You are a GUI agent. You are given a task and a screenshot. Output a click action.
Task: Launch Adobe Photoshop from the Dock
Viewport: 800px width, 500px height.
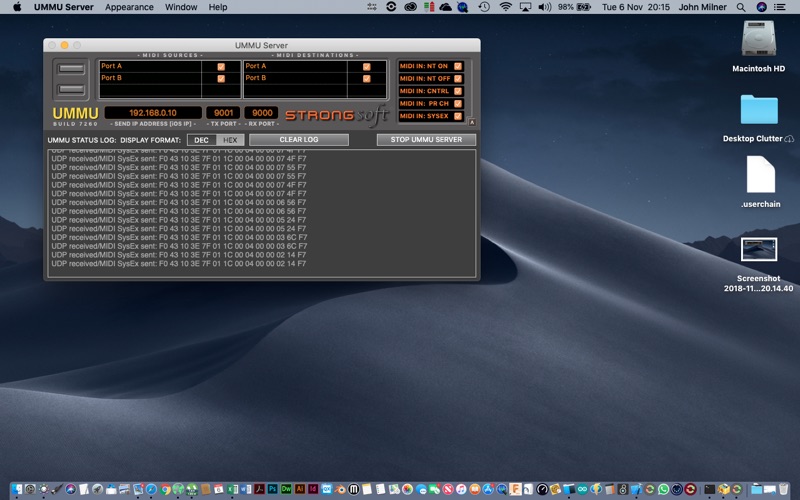click(x=272, y=489)
